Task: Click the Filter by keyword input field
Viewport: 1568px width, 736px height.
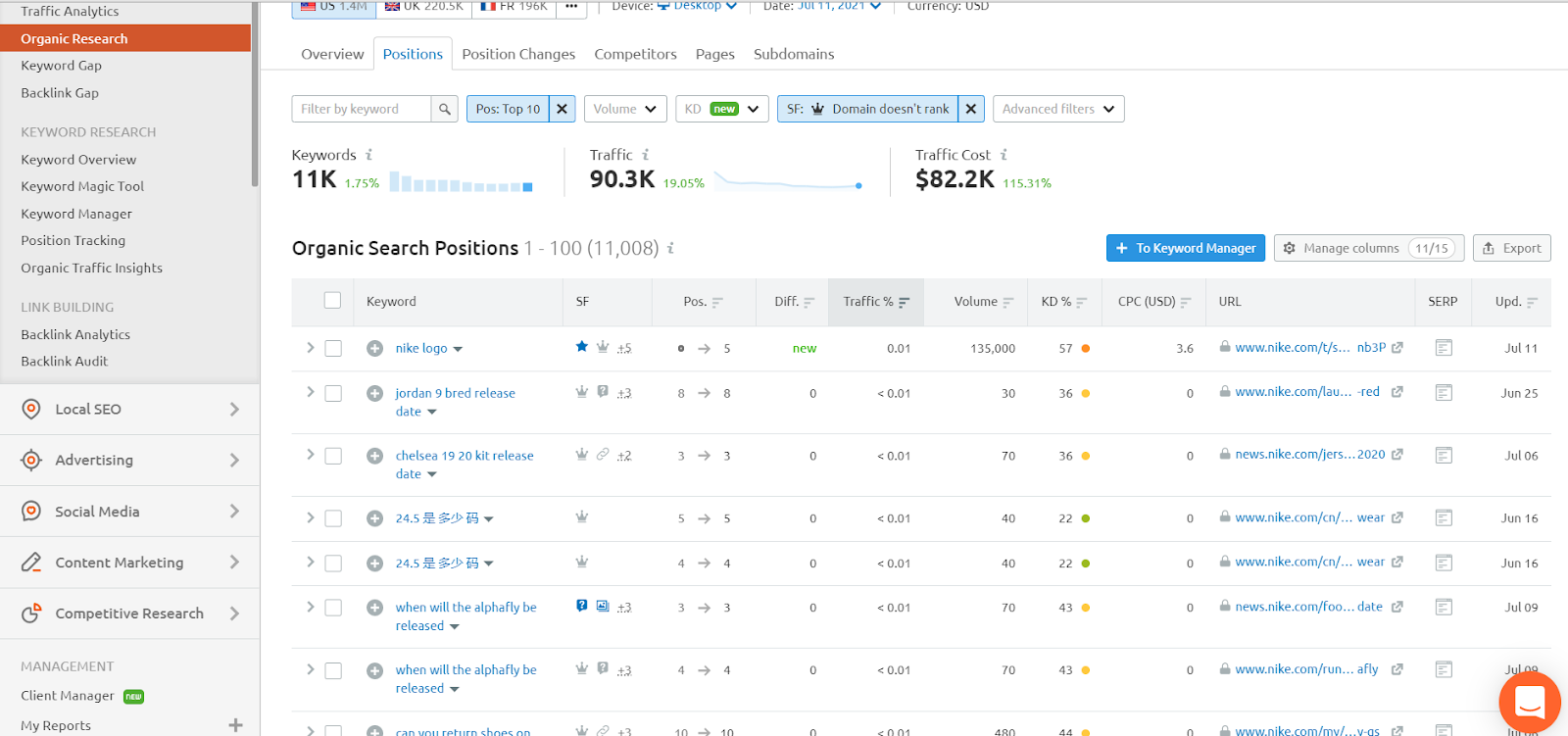Action: [x=362, y=109]
